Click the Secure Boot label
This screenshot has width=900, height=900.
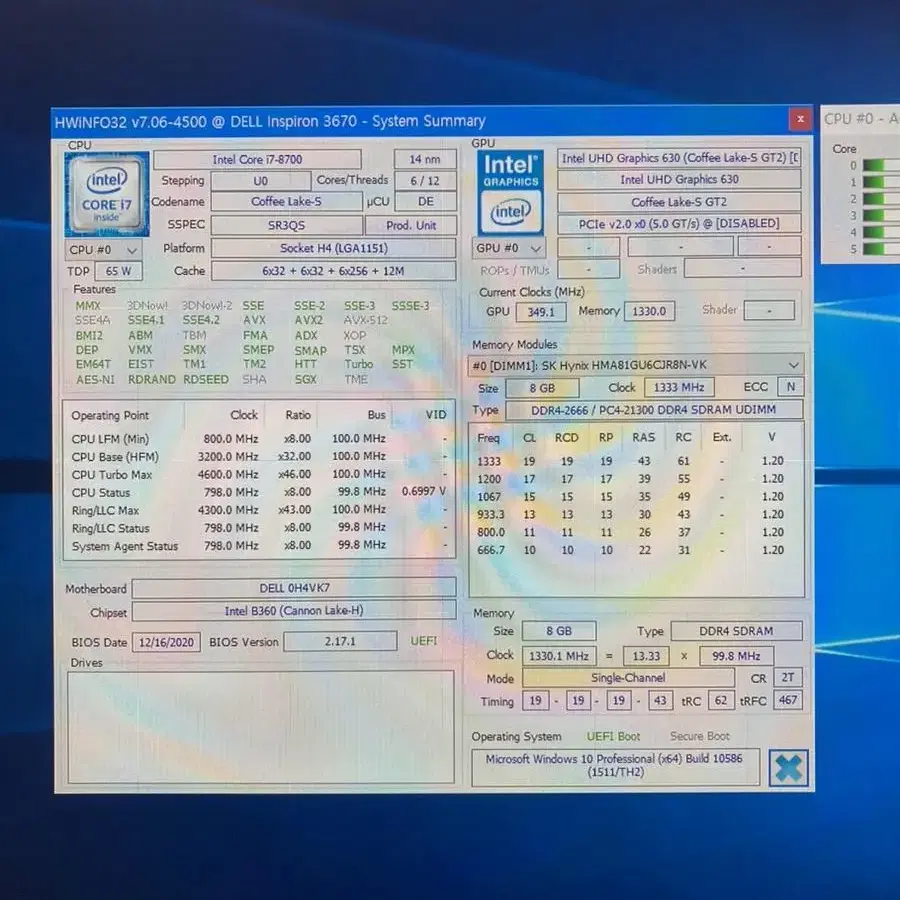[x=700, y=736]
